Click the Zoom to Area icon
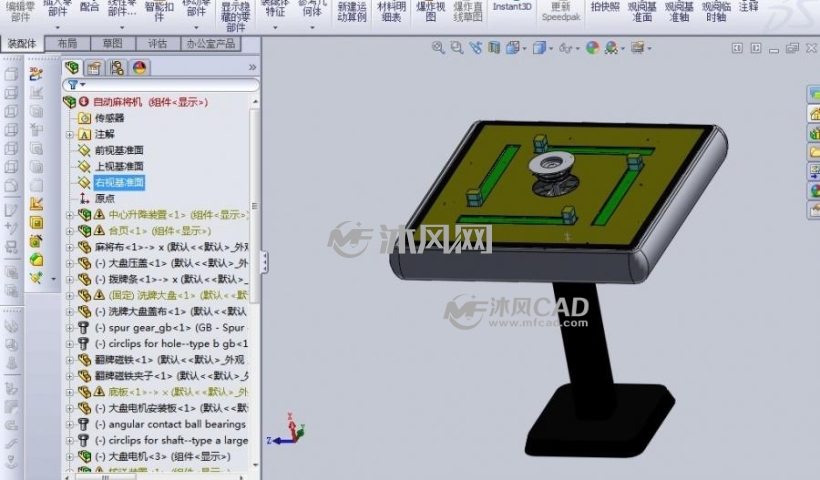This screenshot has width=820, height=480. (457, 48)
